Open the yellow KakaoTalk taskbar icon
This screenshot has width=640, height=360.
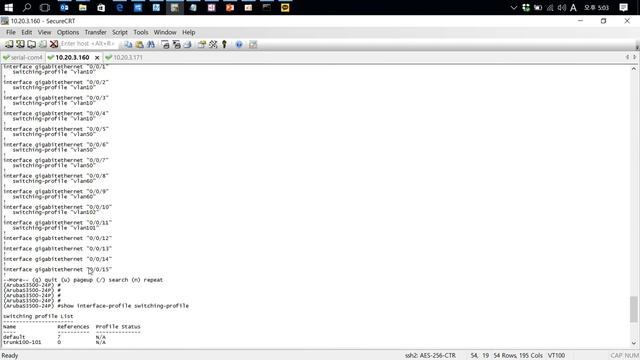coord(285,7)
